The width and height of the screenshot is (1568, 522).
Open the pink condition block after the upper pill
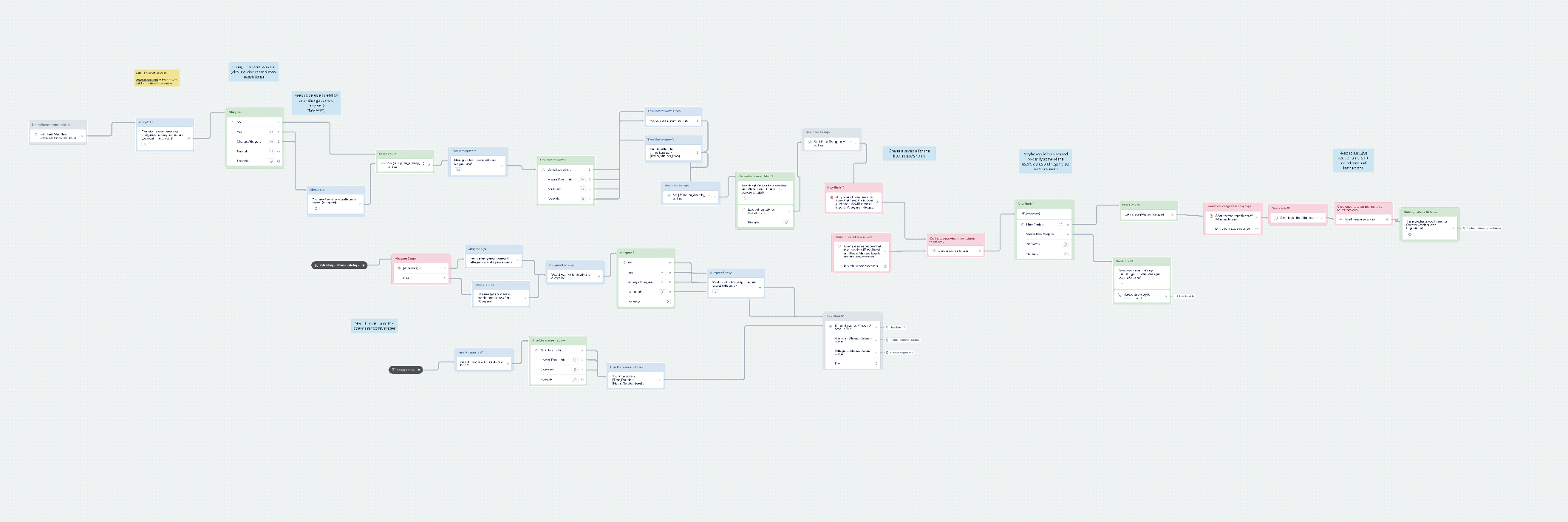pyautogui.click(x=420, y=269)
